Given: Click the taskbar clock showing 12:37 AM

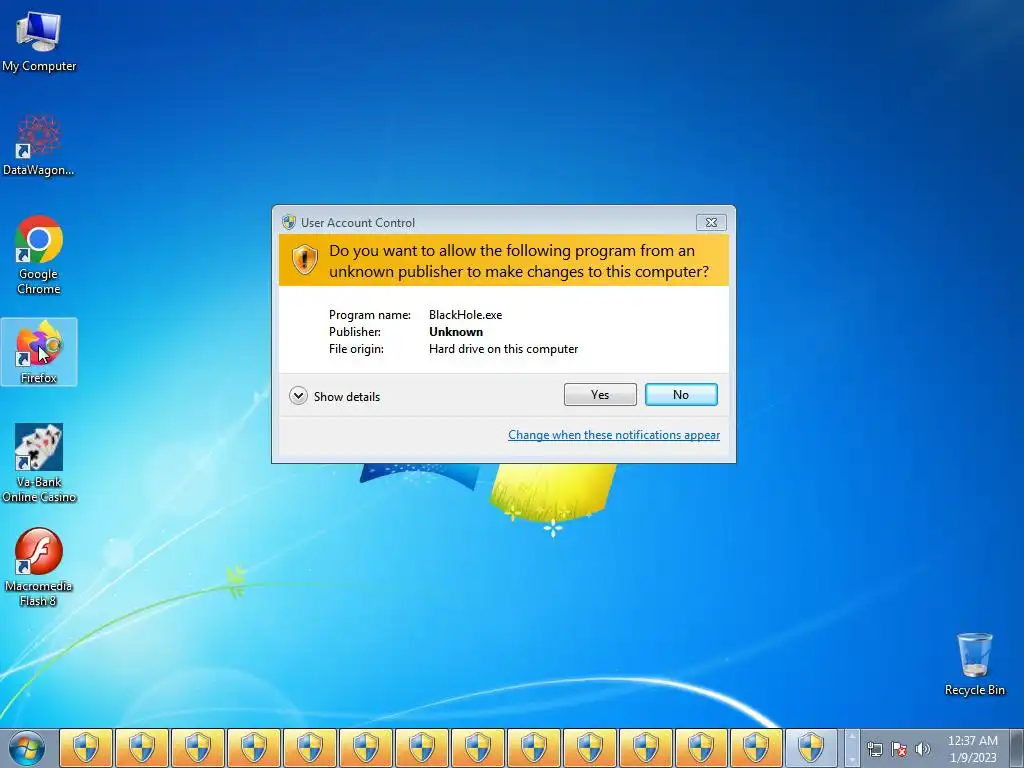Looking at the screenshot, I should (972, 749).
